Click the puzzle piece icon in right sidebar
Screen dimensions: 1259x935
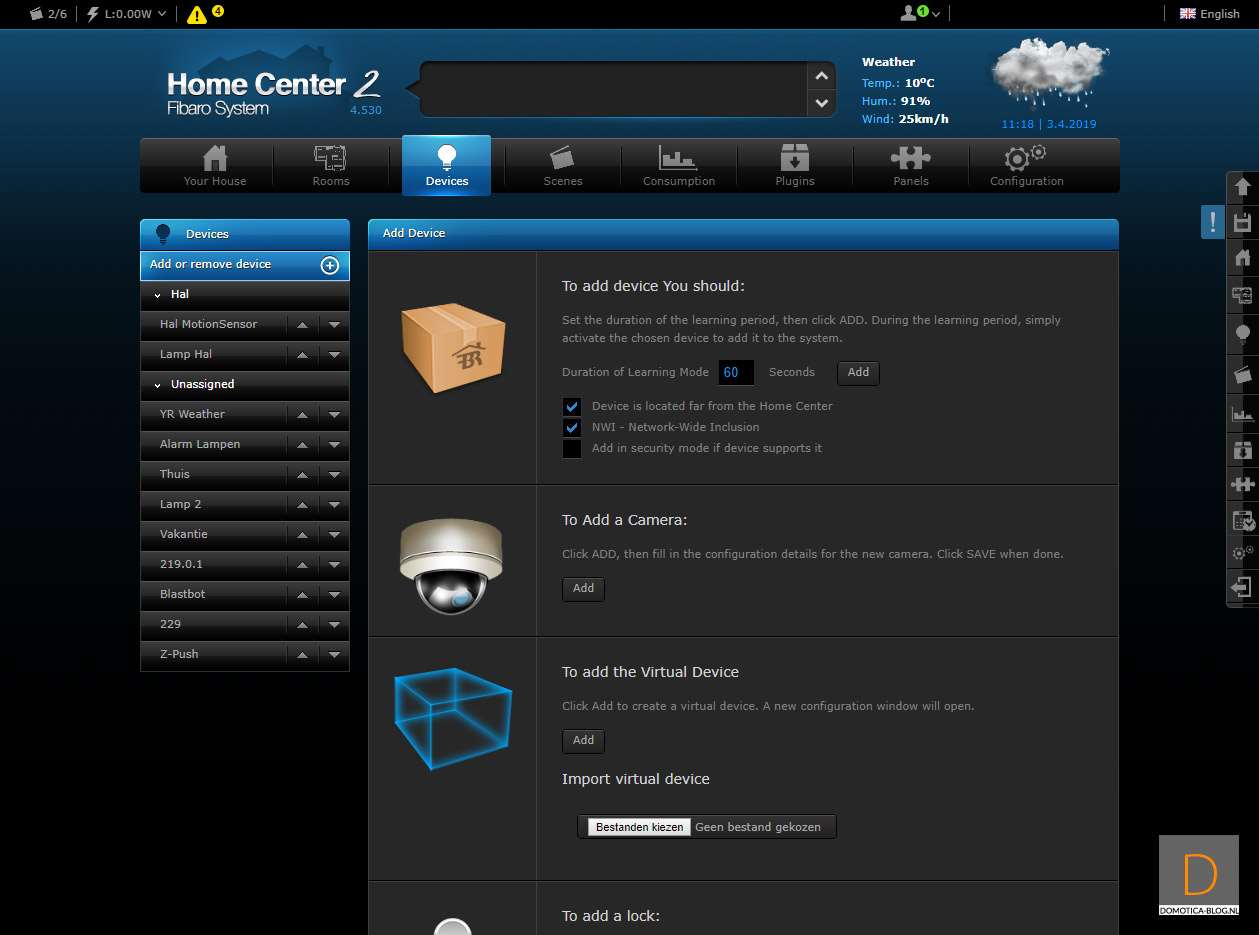(1242, 485)
